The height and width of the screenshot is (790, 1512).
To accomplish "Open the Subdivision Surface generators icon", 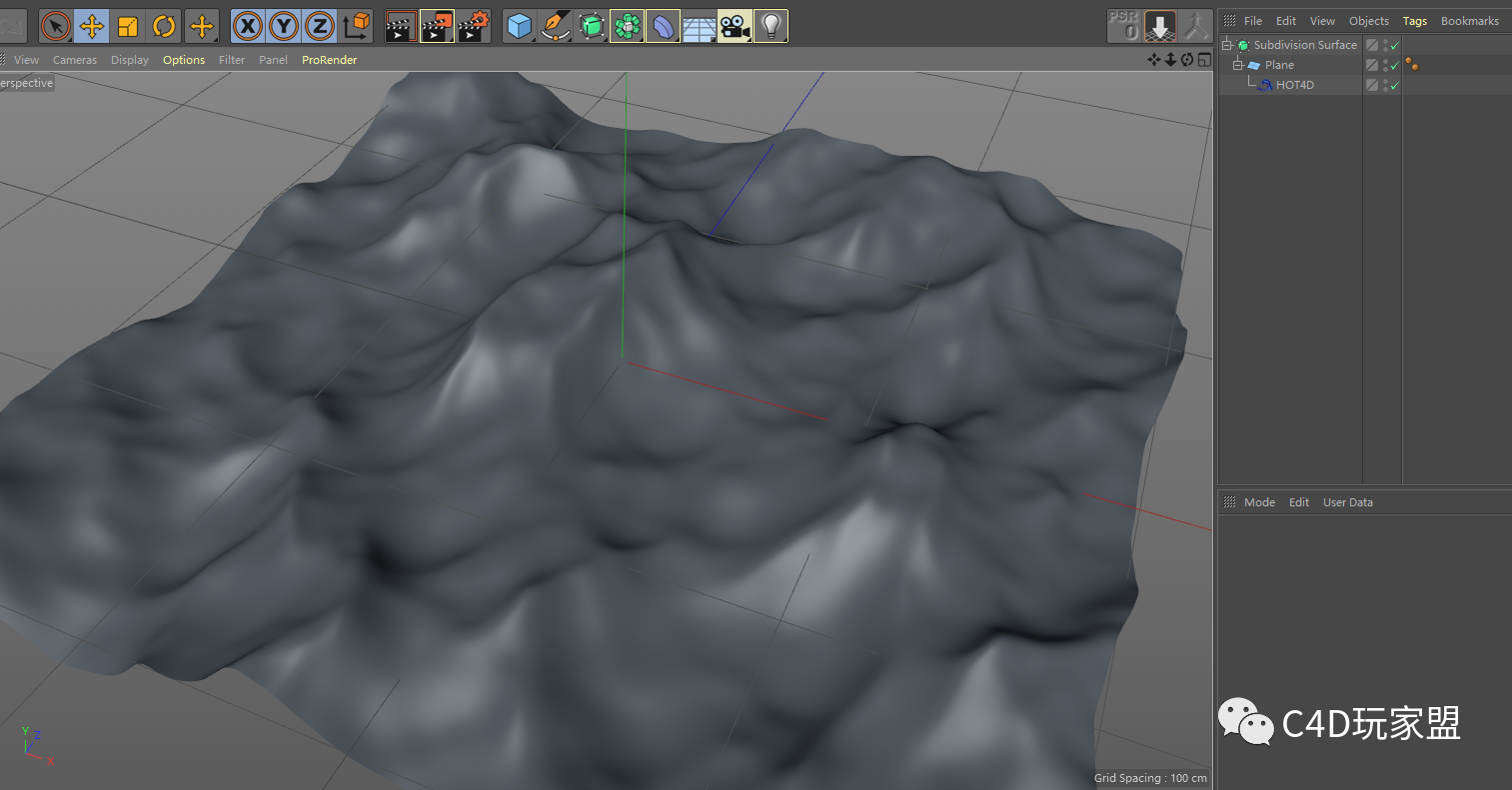I will pos(592,26).
